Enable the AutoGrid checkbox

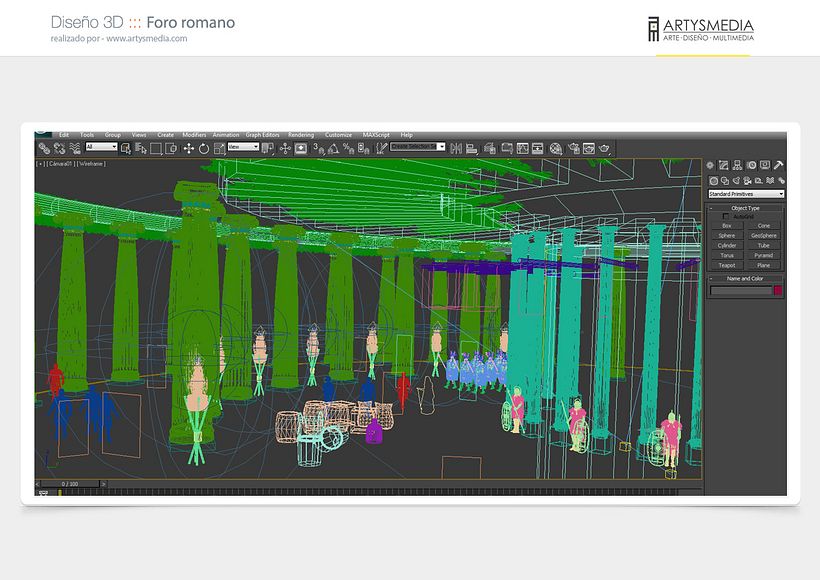click(x=726, y=217)
